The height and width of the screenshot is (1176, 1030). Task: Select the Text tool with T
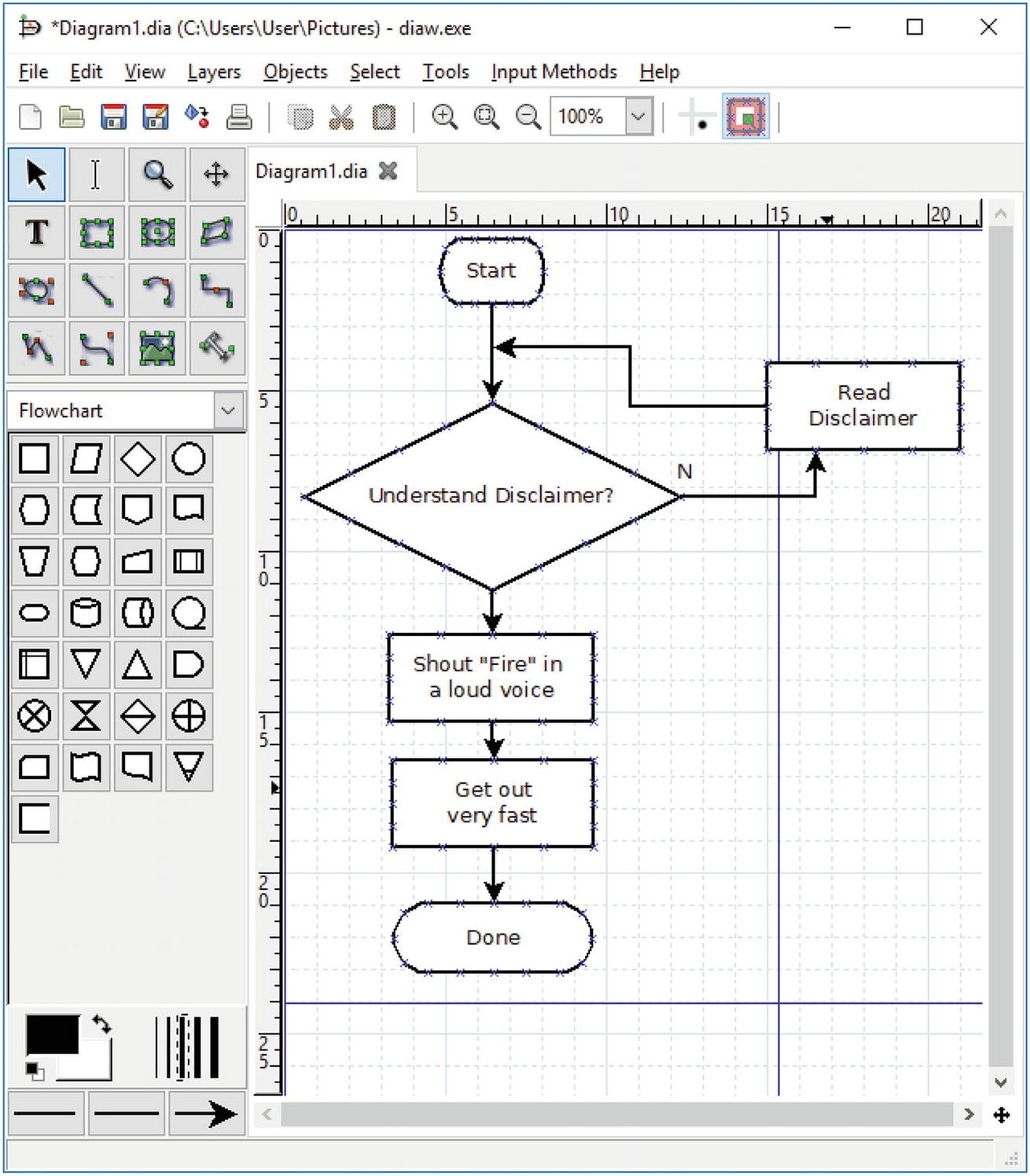coord(37,233)
